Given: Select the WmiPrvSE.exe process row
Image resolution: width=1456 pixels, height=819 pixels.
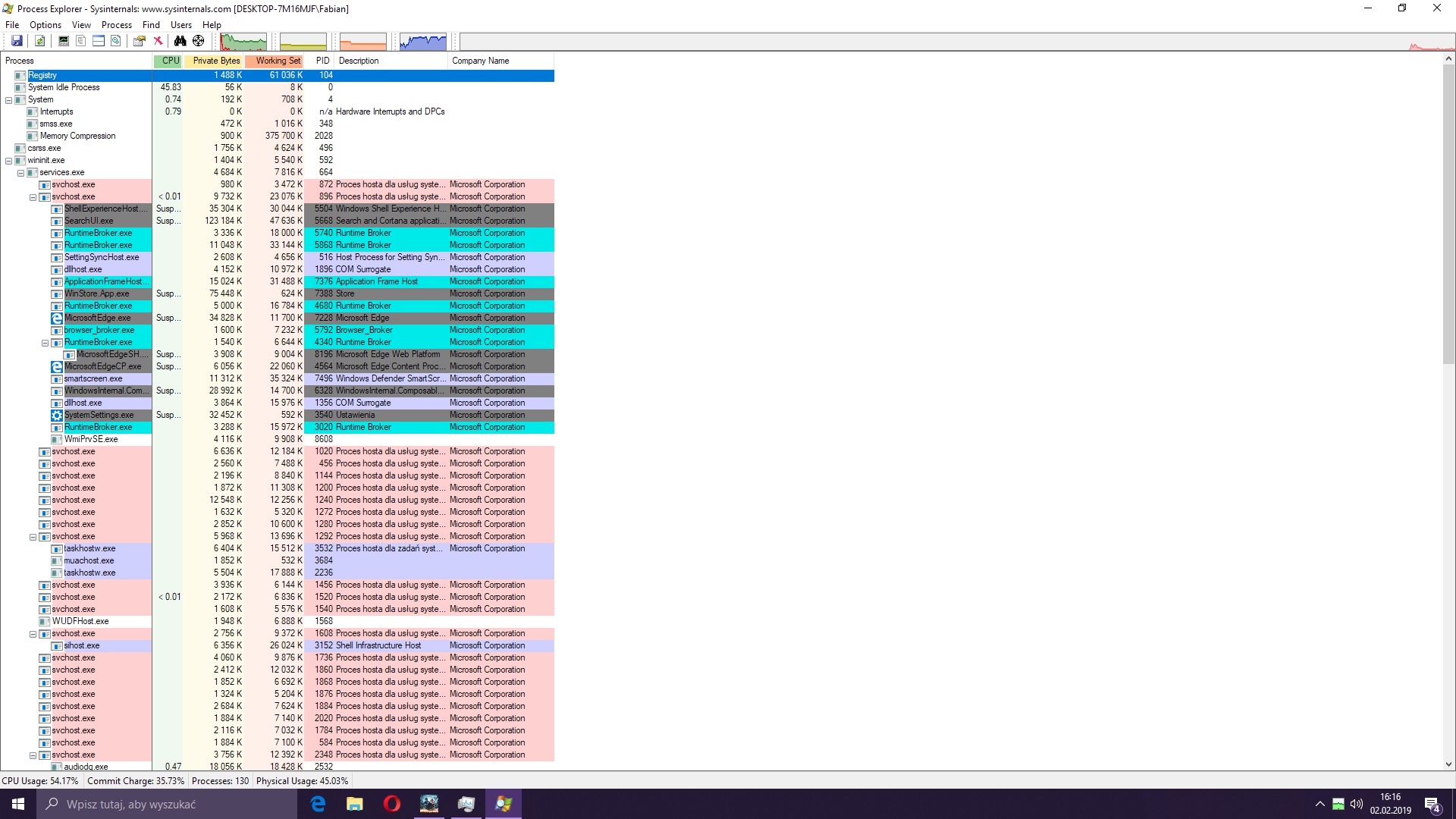Looking at the screenshot, I should [x=277, y=439].
